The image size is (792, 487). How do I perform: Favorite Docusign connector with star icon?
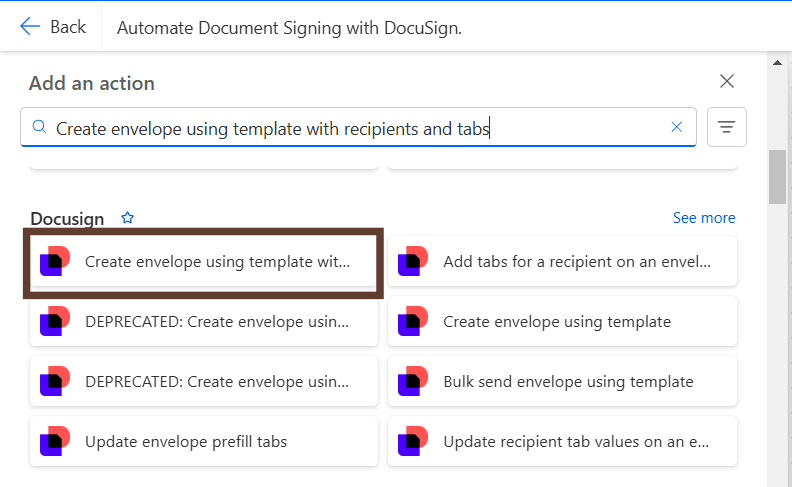coord(127,218)
